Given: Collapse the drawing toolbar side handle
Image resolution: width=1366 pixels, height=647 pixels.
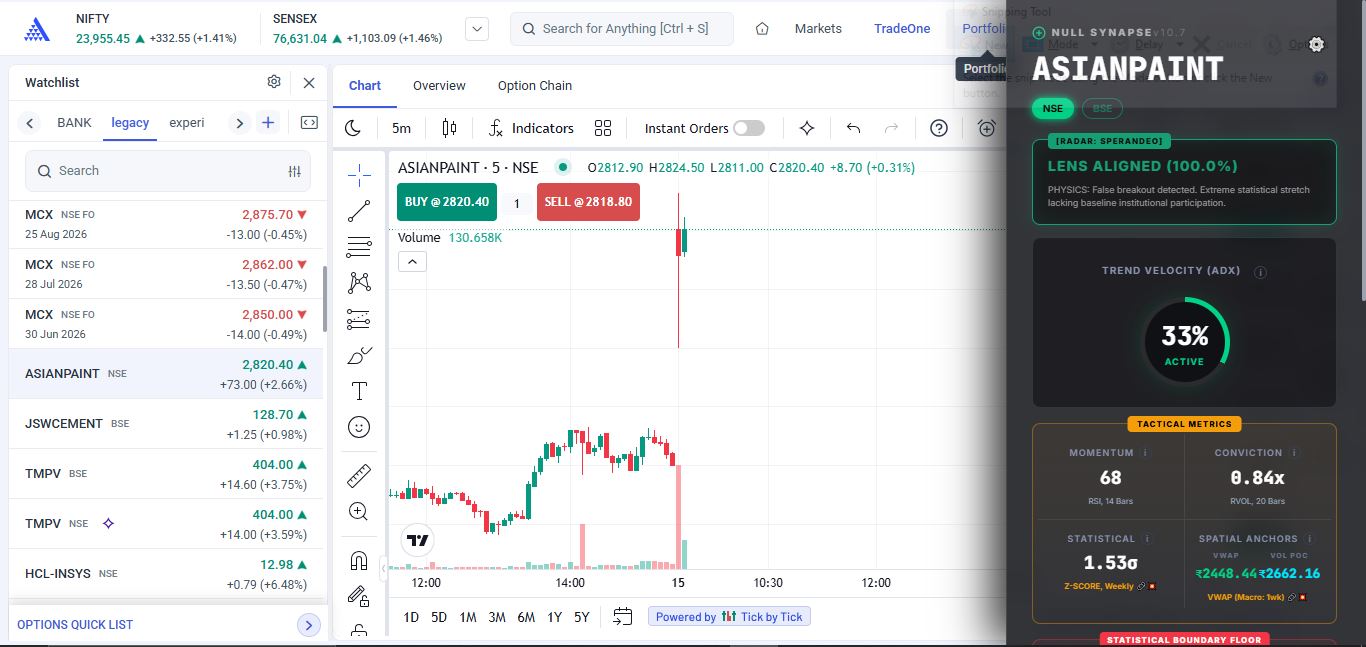Looking at the screenshot, I should click(384, 569).
